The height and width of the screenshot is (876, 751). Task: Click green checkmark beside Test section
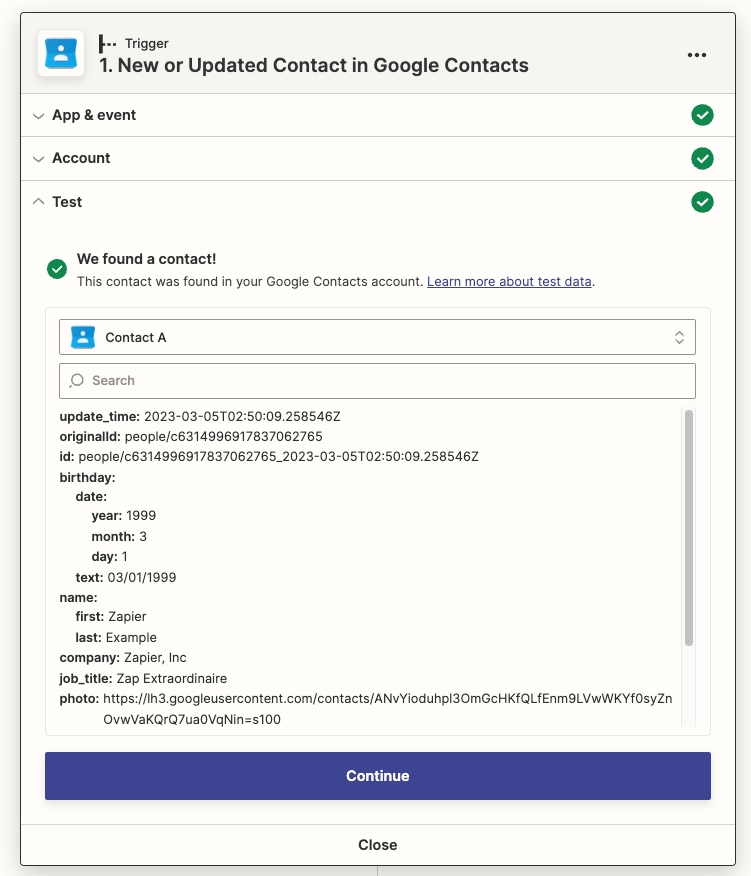coord(702,202)
